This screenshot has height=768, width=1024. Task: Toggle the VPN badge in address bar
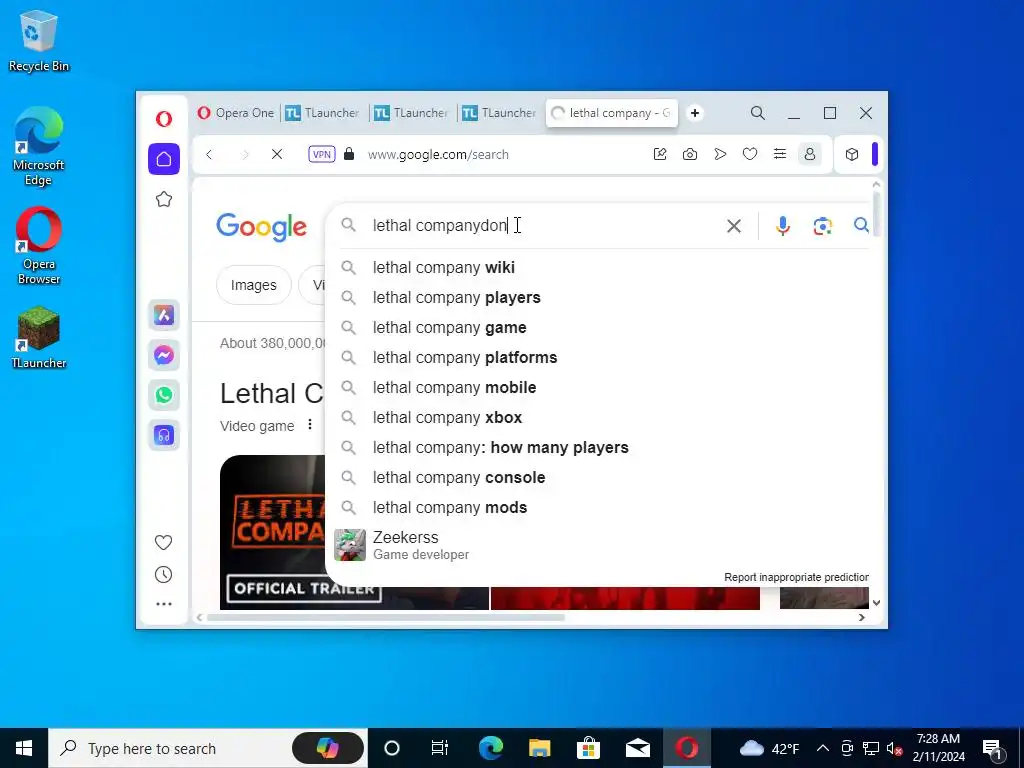(321, 154)
